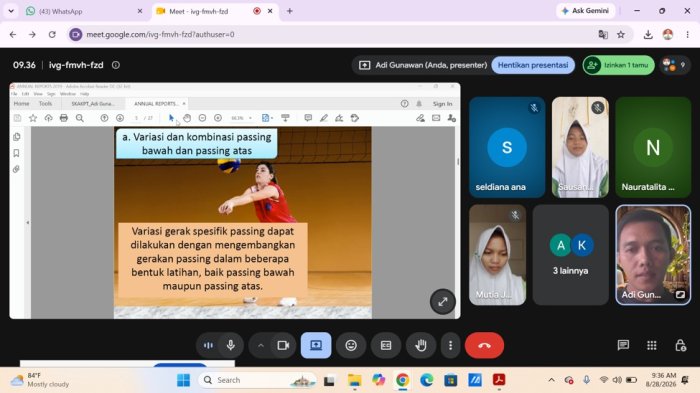Select Adi Gunawan self-view tile
Image resolution: width=700 pixels, height=393 pixels.
[x=653, y=255]
